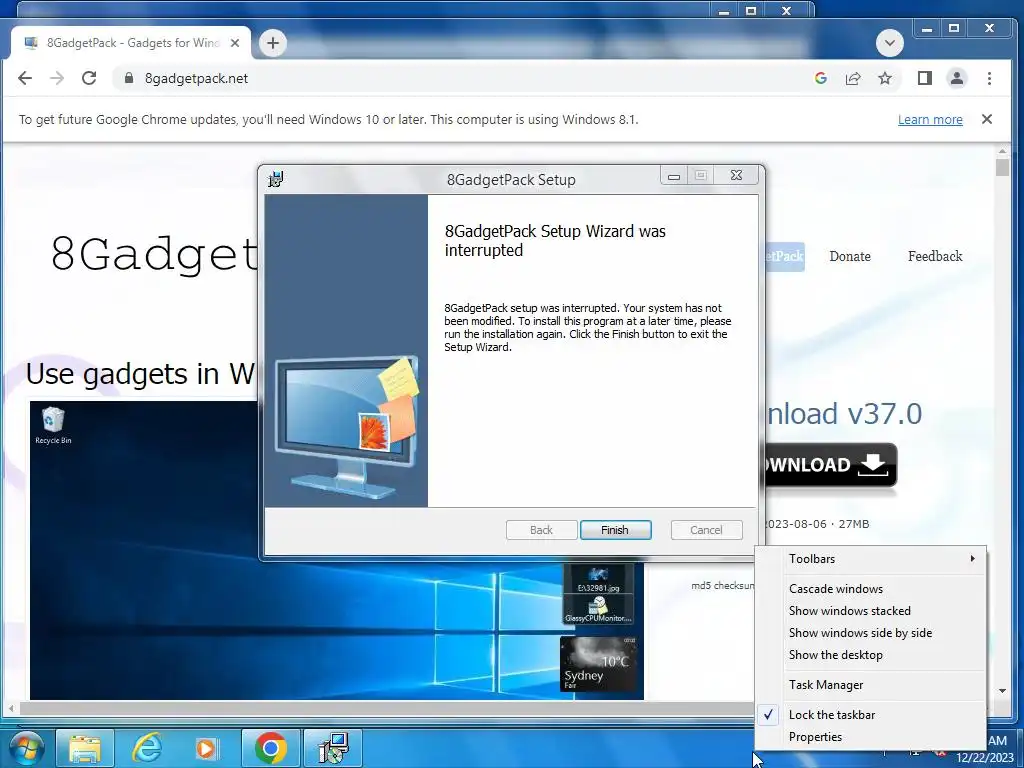Close the 8GadgetPack Setup dialog
Viewport: 1024px width, 768px height.
point(736,175)
